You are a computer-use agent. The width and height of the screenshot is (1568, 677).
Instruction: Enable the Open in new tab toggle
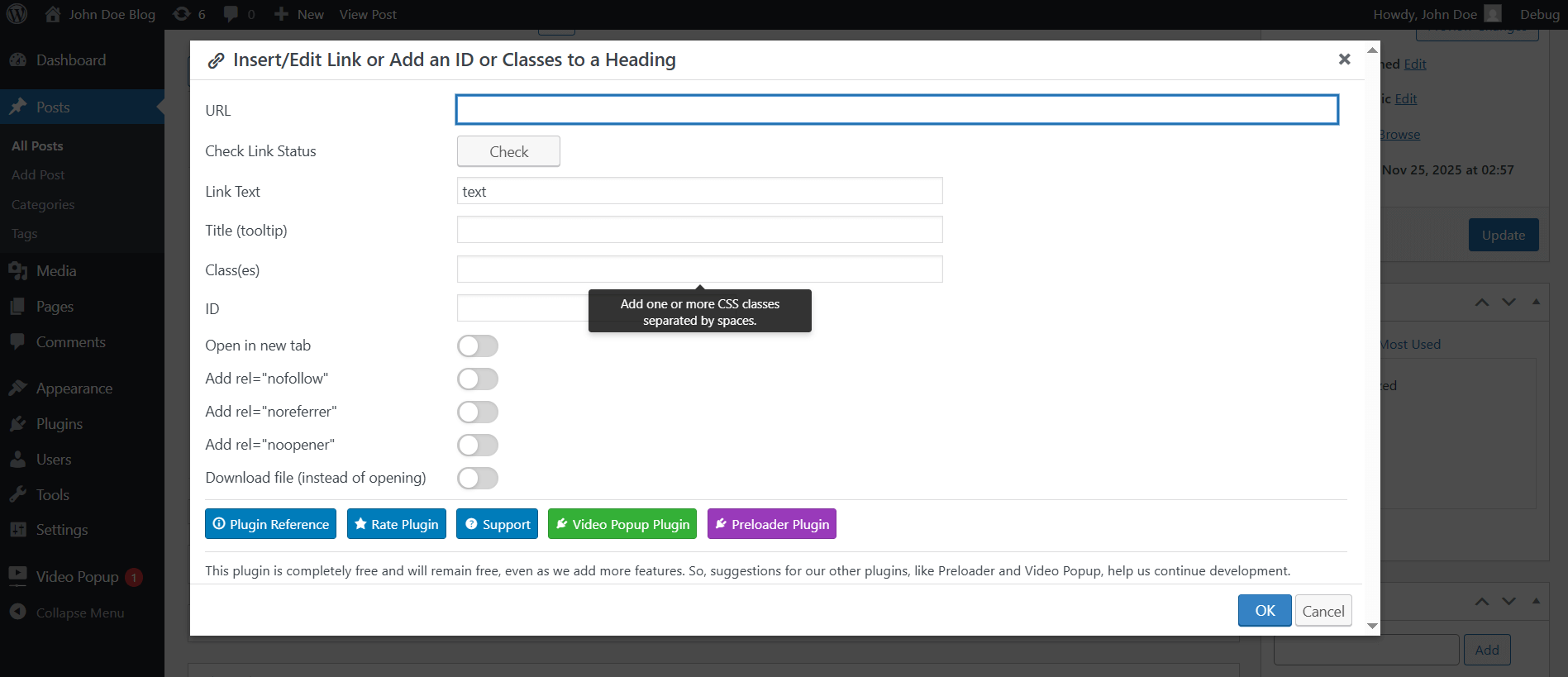click(x=478, y=346)
